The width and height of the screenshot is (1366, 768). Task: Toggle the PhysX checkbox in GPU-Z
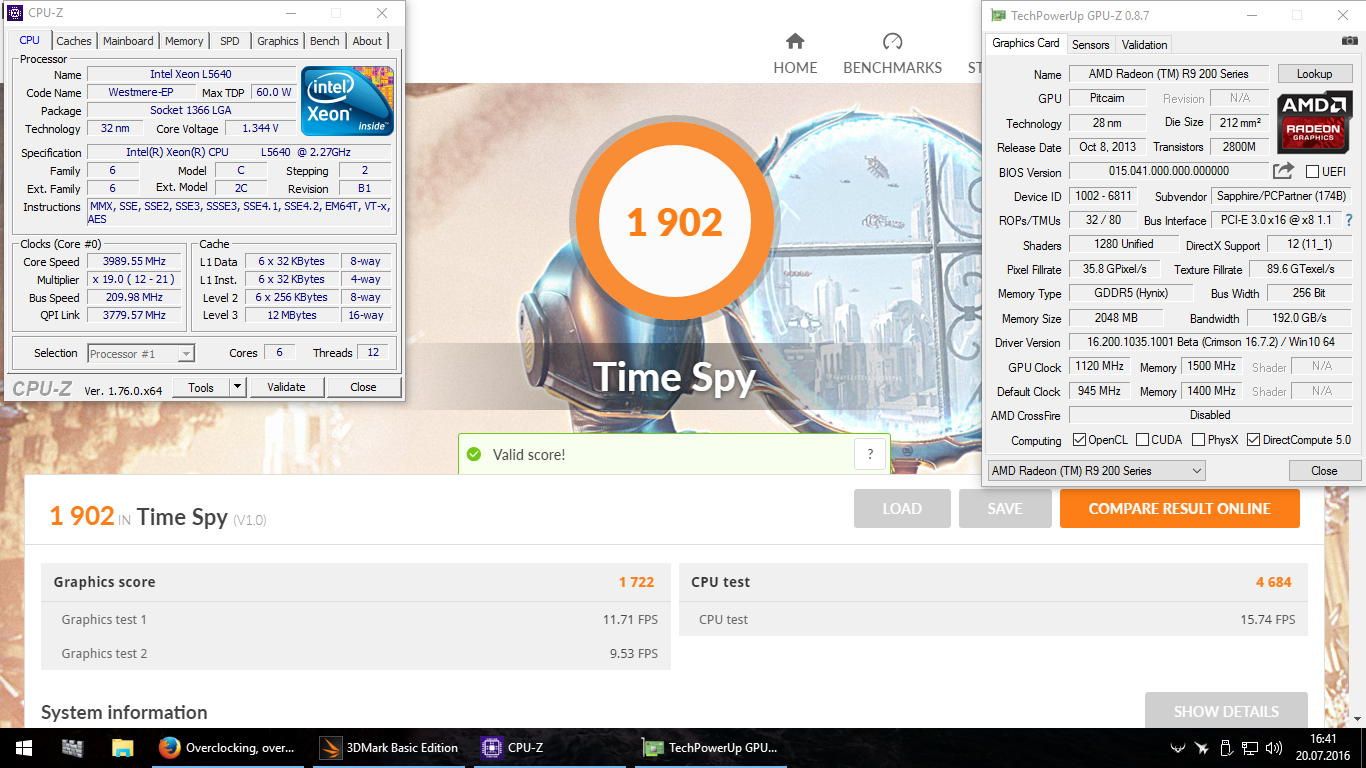(1198, 440)
